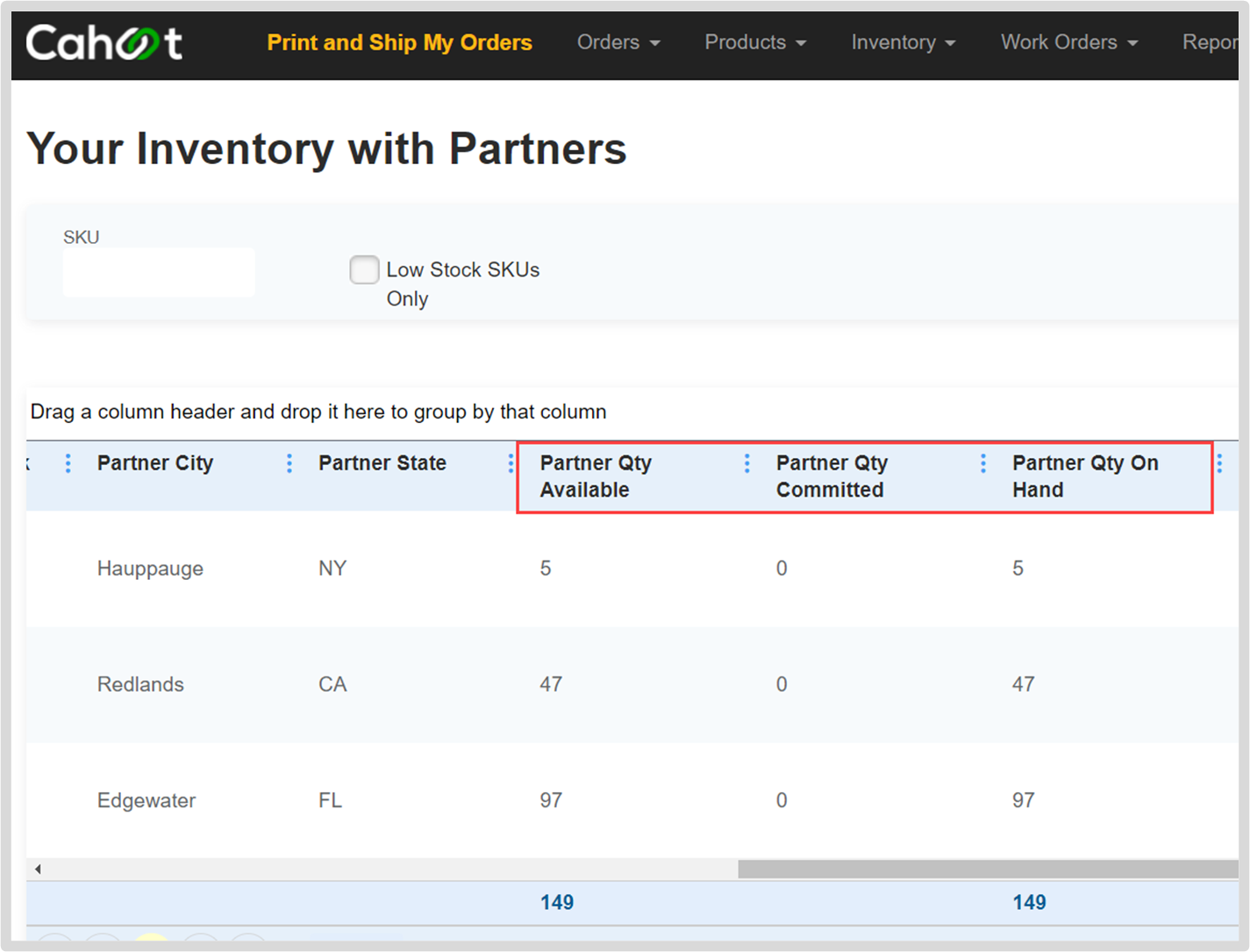Click Edgewater's Qty On Hand value 97
1250x952 pixels.
coord(1024,800)
